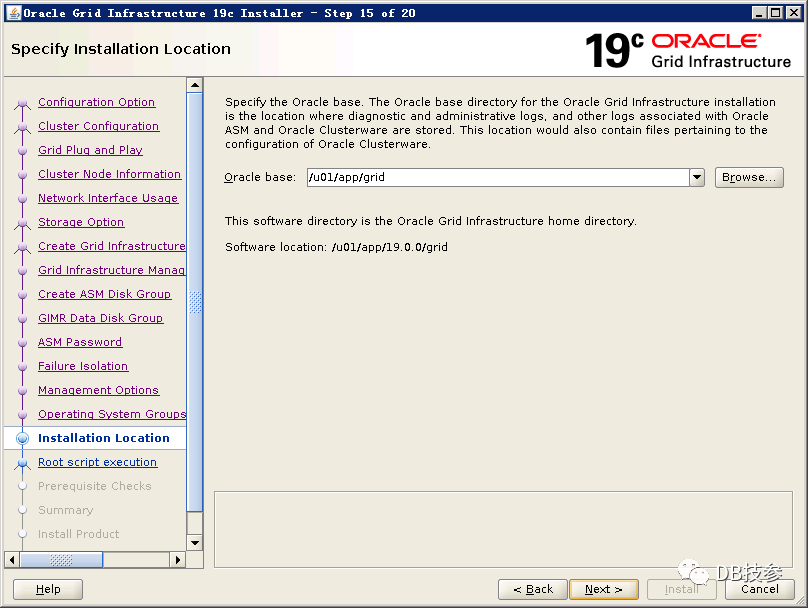Image resolution: width=808 pixels, height=608 pixels.
Task: Click the Root script execution step node icon
Action: pyautogui.click(x=23, y=463)
